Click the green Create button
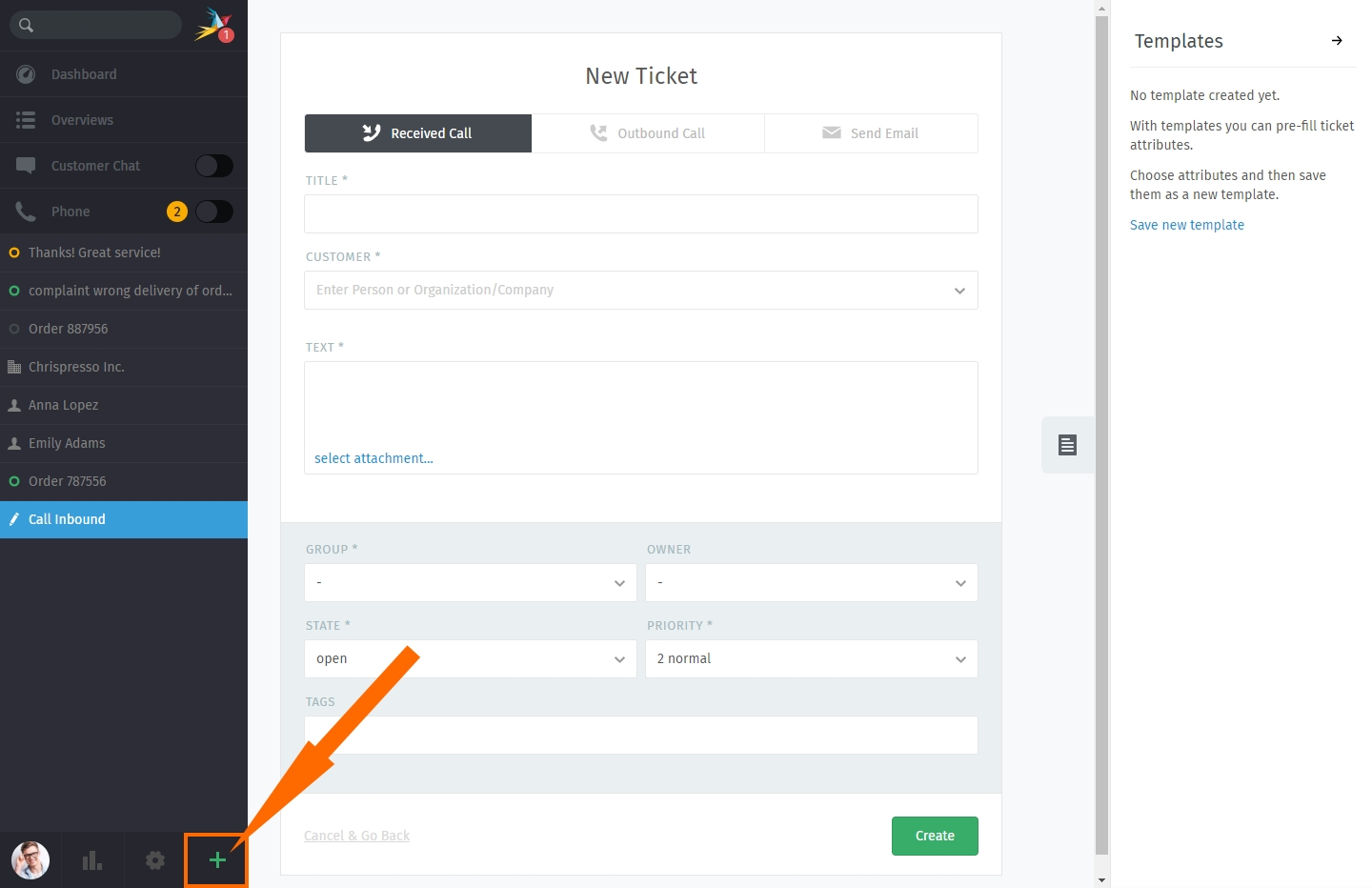Image resolution: width=1372 pixels, height=888 pixels. click(935, 836)
